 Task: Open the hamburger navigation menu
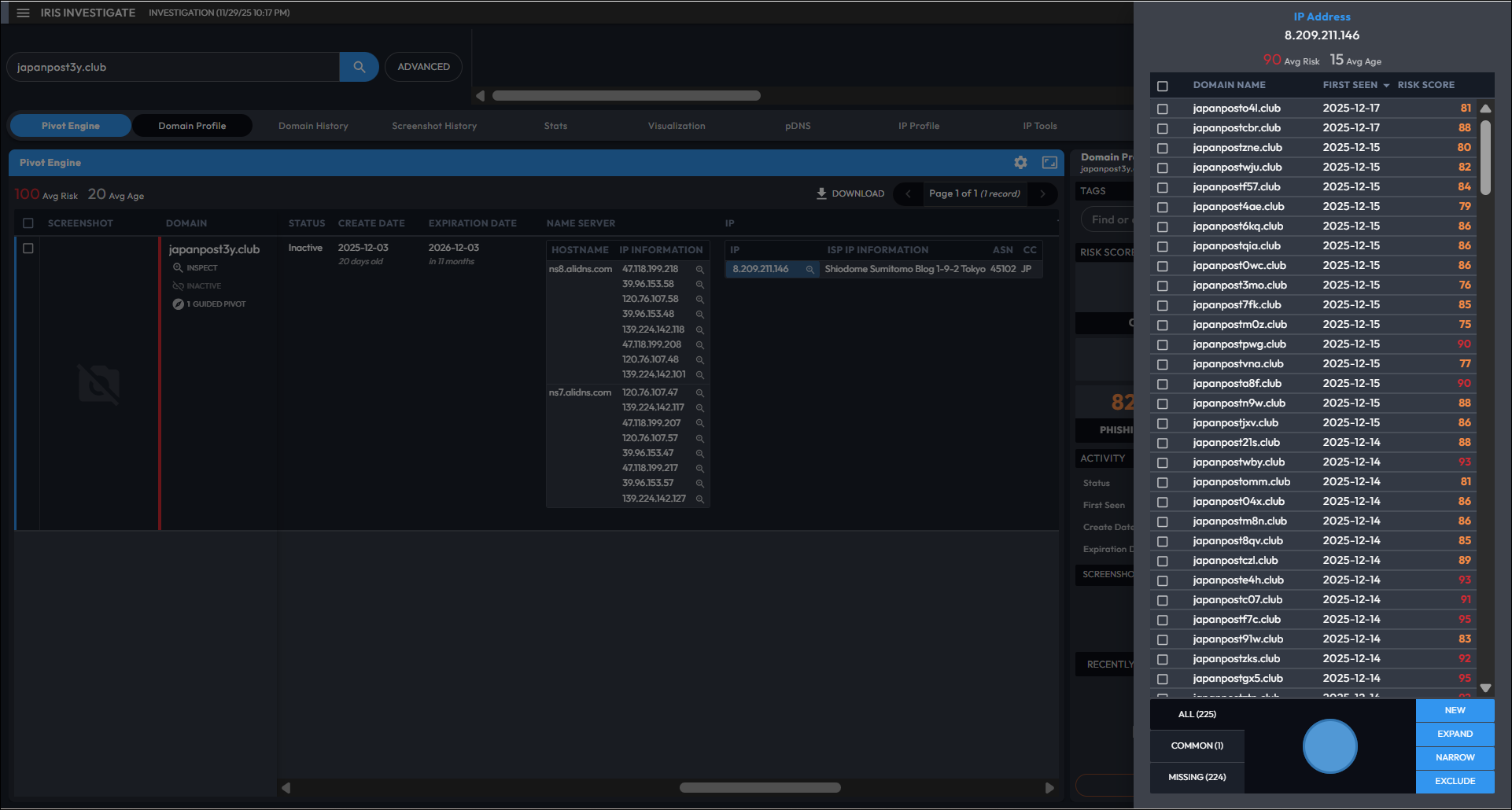[x=23, y=13]
